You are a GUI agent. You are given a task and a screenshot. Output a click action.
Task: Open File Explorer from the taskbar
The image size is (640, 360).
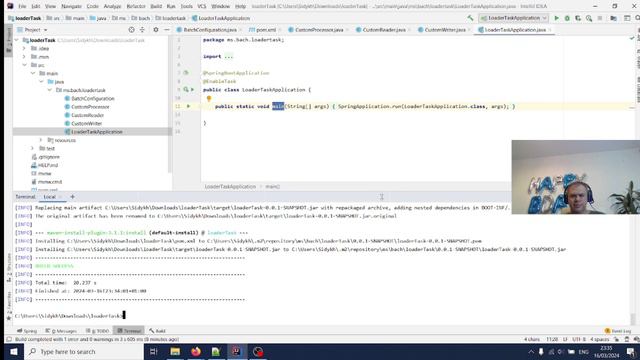coord(175,351)
